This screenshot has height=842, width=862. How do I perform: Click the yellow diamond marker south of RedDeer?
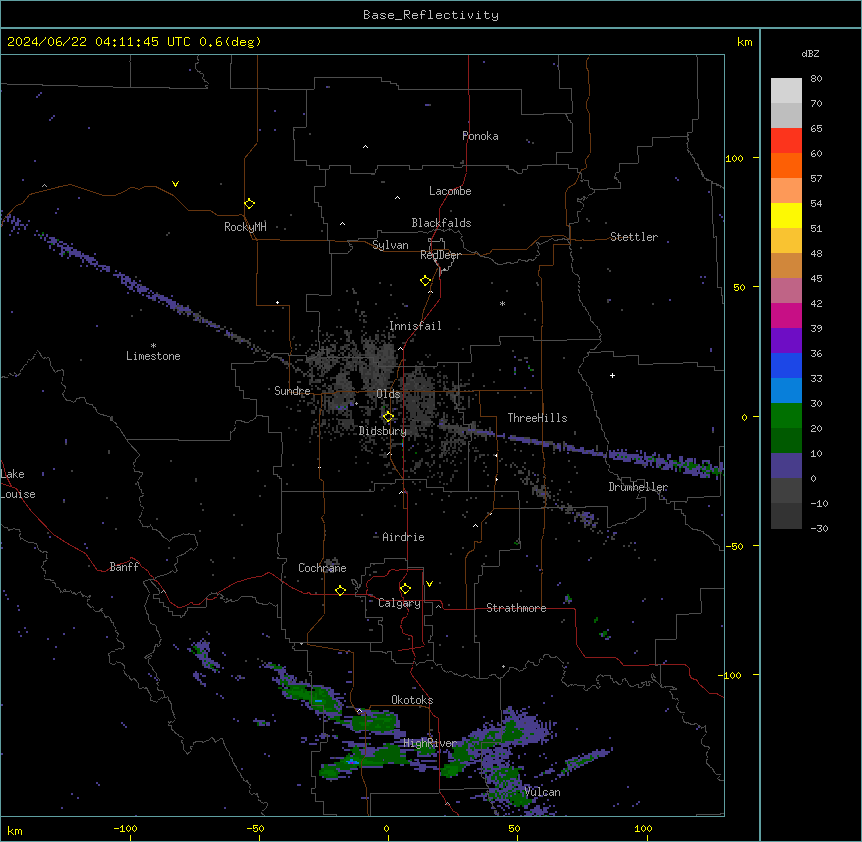426,281
